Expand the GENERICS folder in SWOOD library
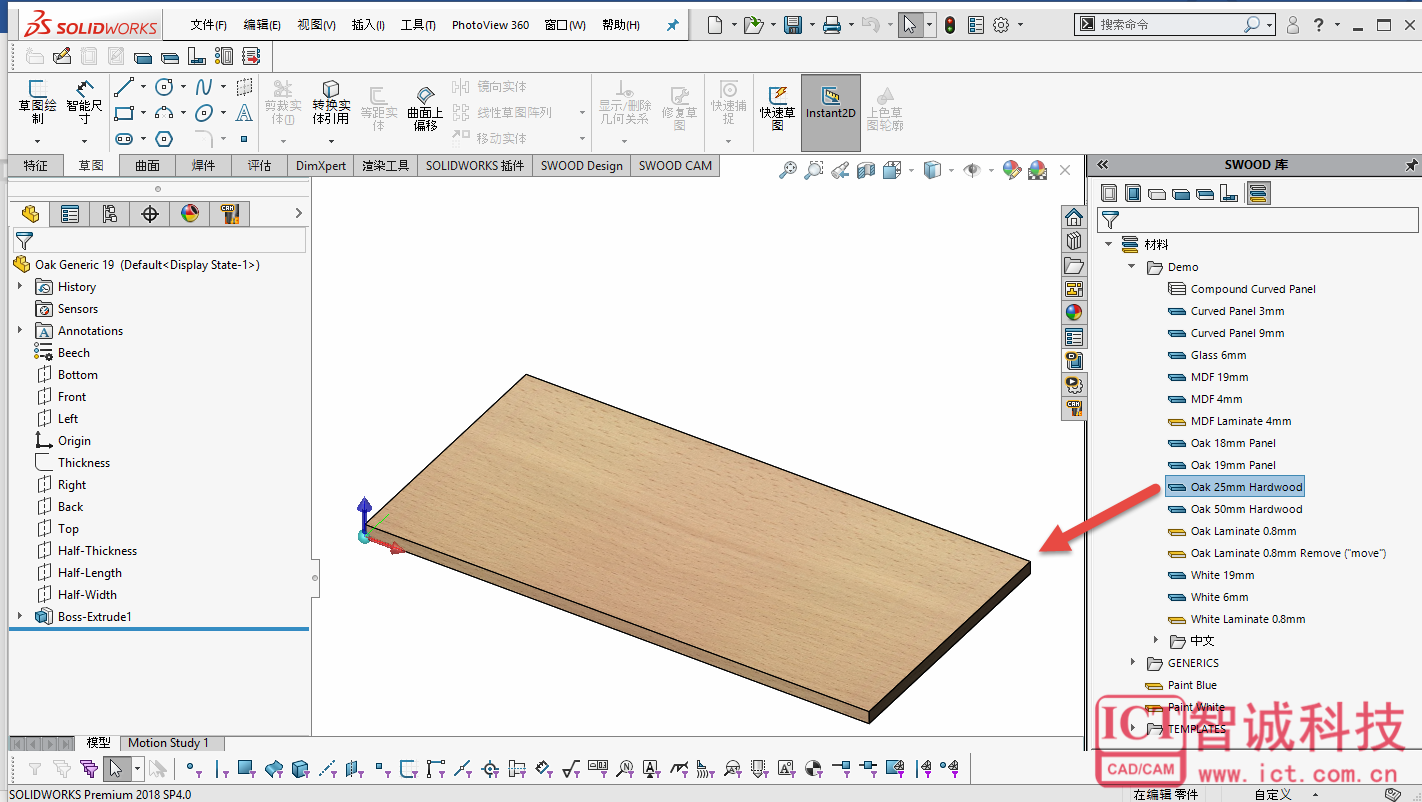This screenshot has height=802, width=1422. pos(1132,663)
